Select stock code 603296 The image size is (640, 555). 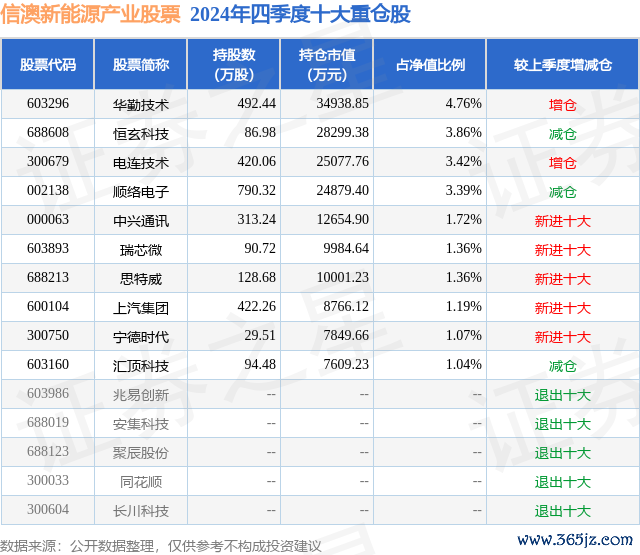[x=48, y=104]
